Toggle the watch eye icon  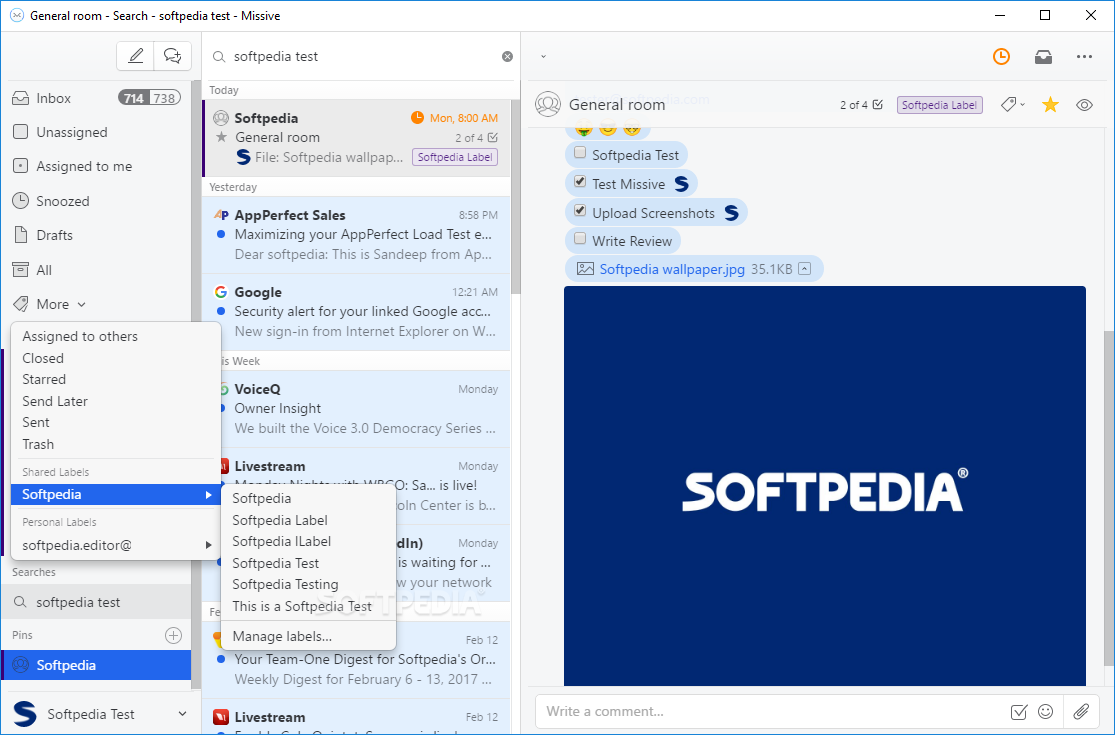pos(1084,105)
